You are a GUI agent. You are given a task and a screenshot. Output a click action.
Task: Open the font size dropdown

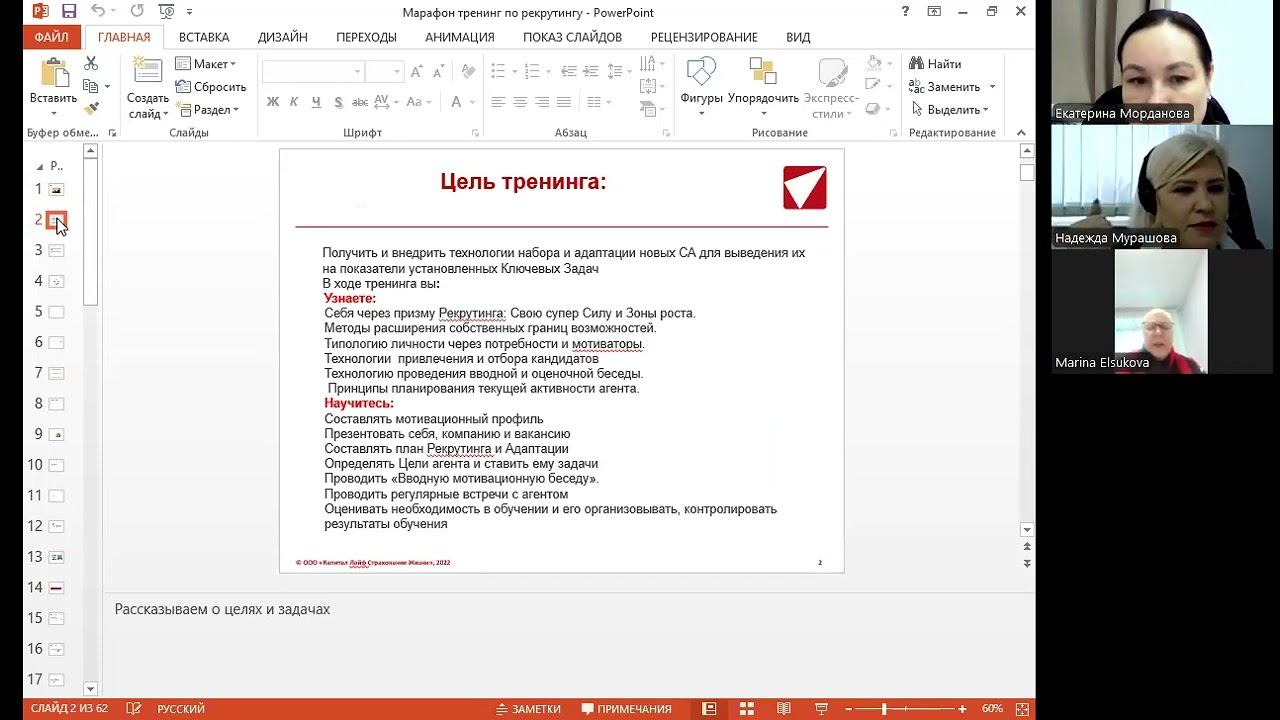tap(397, 72)
